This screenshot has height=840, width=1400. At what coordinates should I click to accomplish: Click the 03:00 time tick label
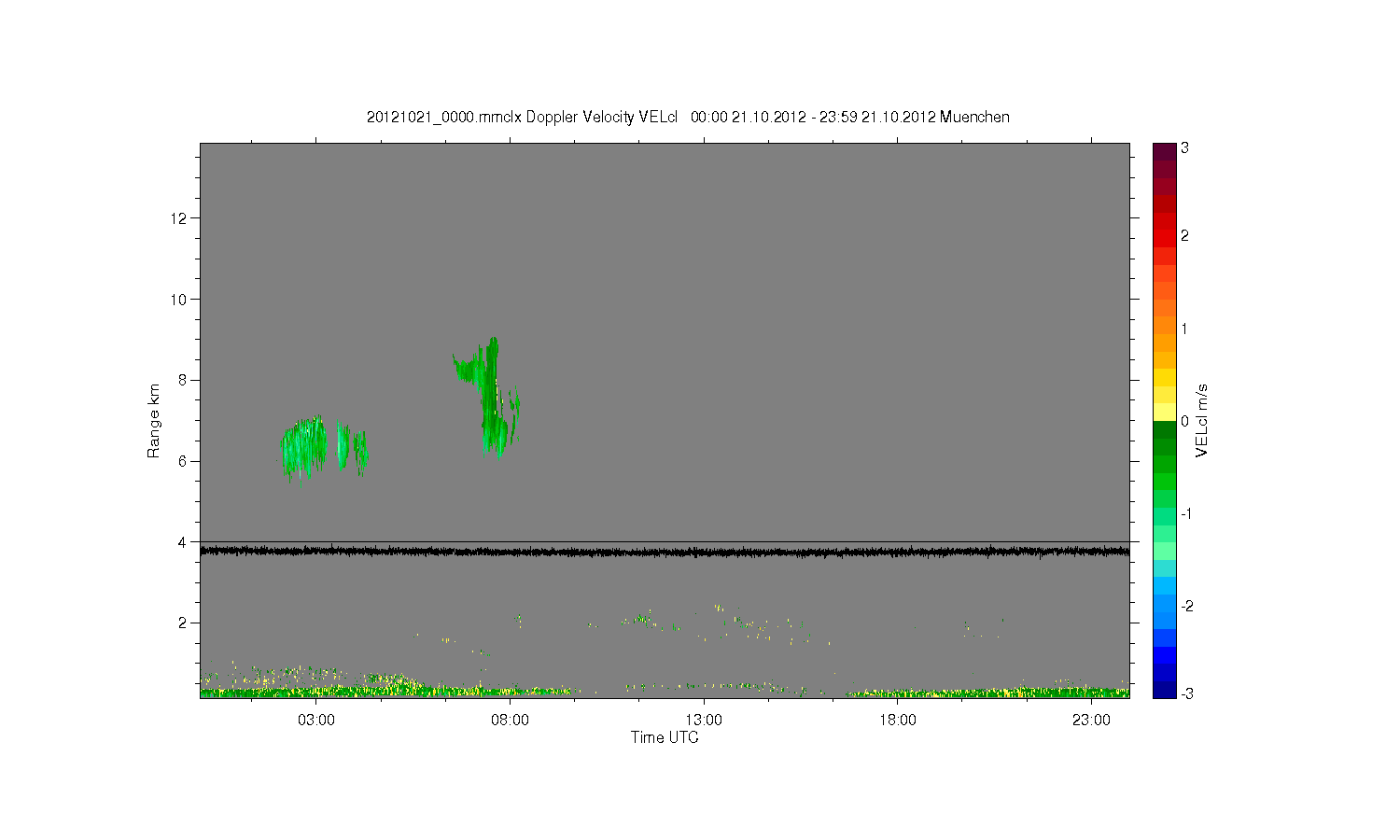coord(316,721)
